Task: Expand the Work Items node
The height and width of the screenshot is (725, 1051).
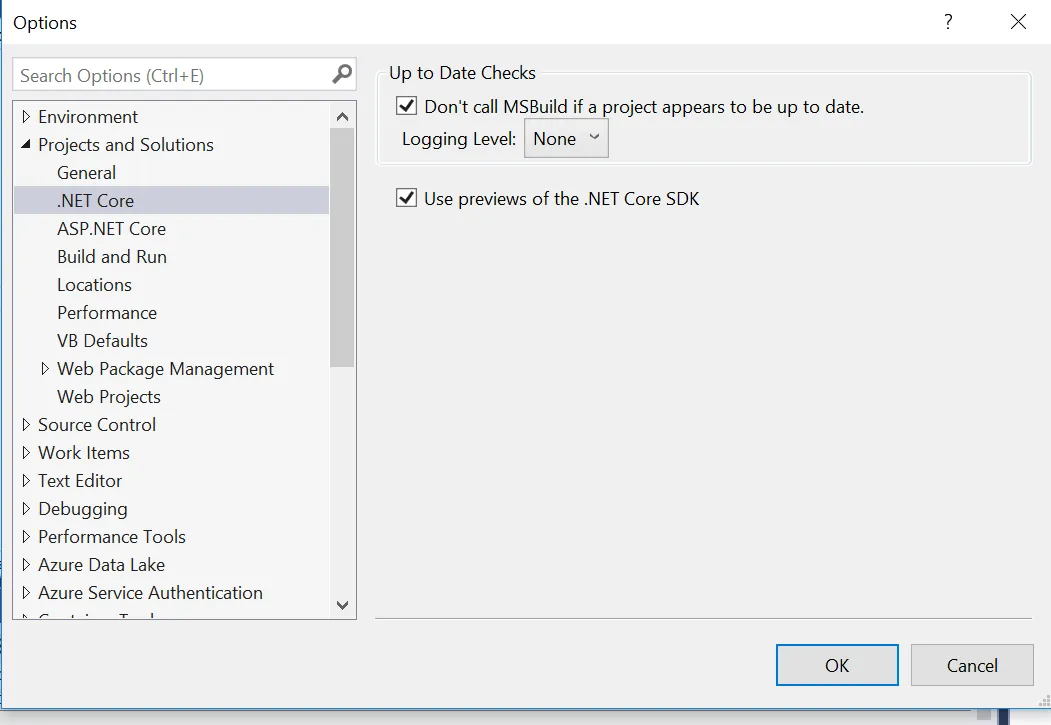Action: pos(26,452)
